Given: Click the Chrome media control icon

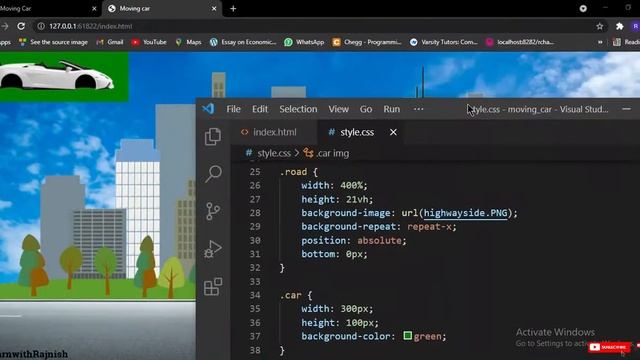Looking at the screenshot, I should [x=583, y=9].
